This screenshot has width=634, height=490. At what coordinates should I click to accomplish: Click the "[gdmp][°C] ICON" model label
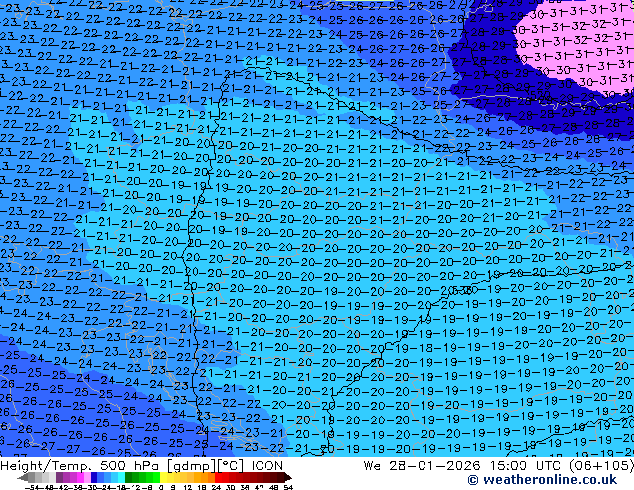225,466
